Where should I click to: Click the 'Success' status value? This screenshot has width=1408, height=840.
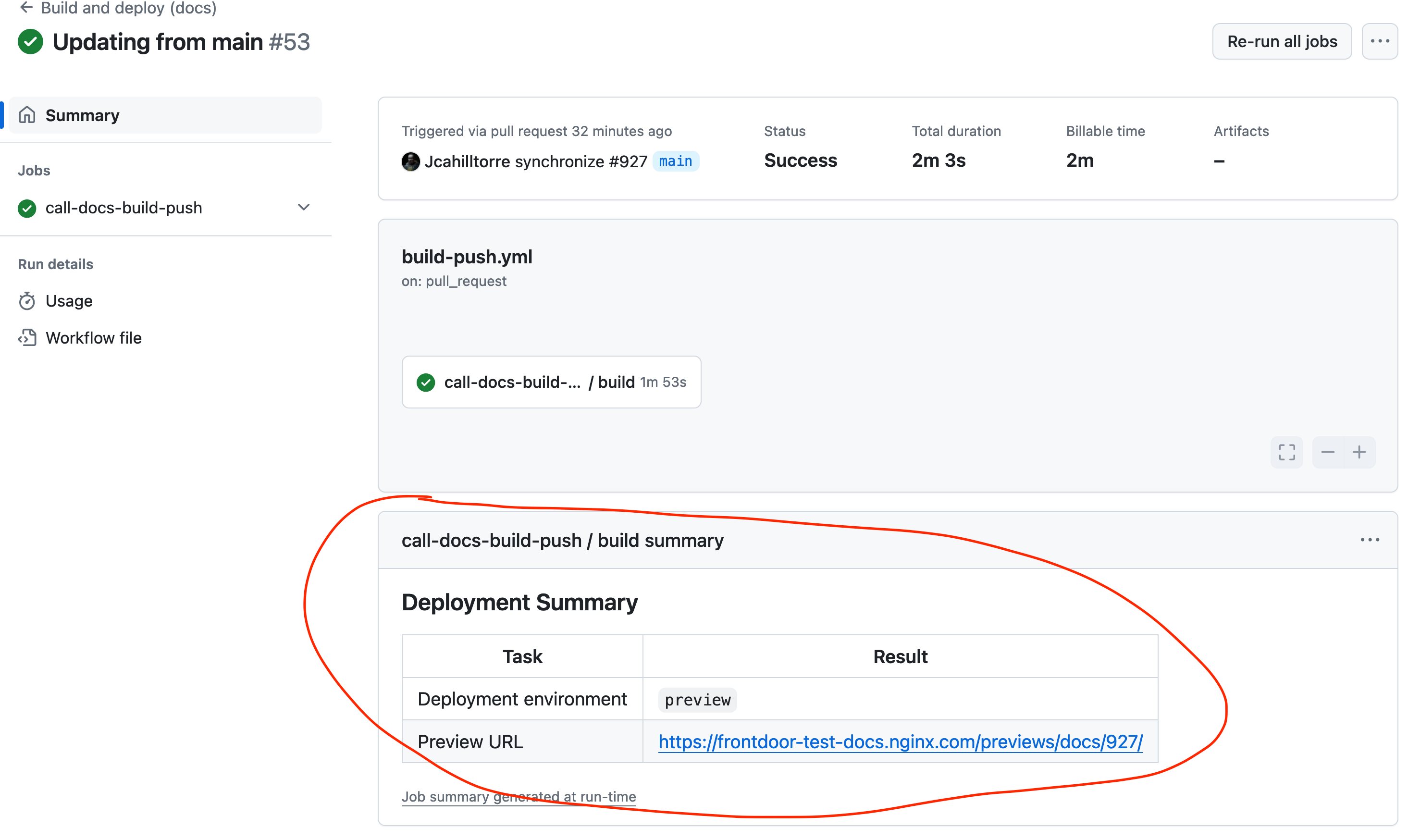tap(800, 161)
